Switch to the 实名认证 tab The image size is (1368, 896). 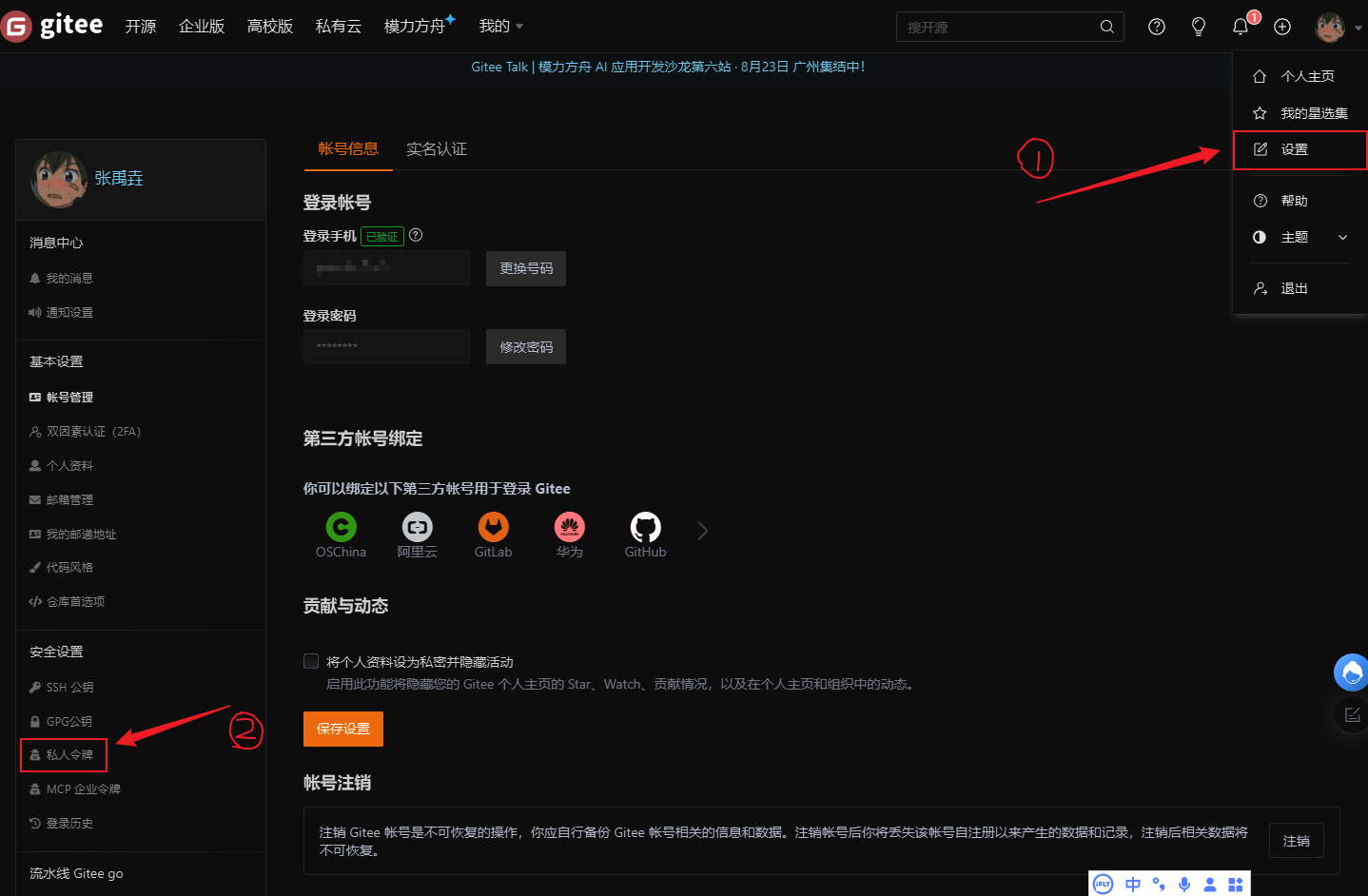(437, 148)
